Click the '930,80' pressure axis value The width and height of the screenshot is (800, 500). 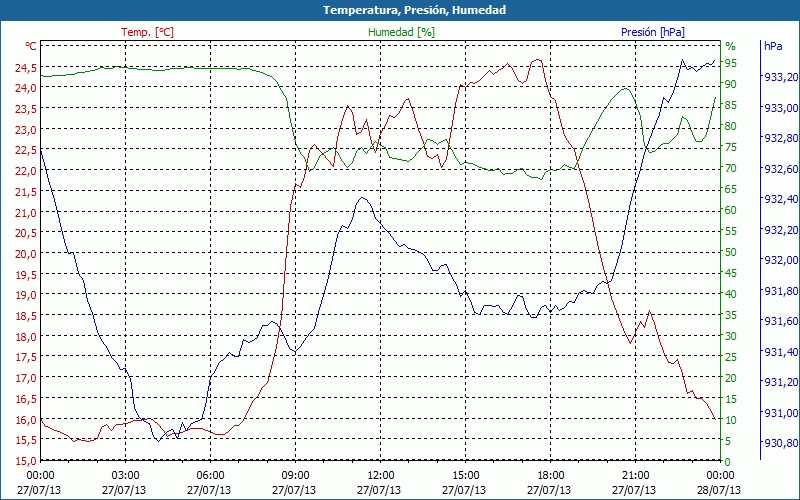coord(781,442)
